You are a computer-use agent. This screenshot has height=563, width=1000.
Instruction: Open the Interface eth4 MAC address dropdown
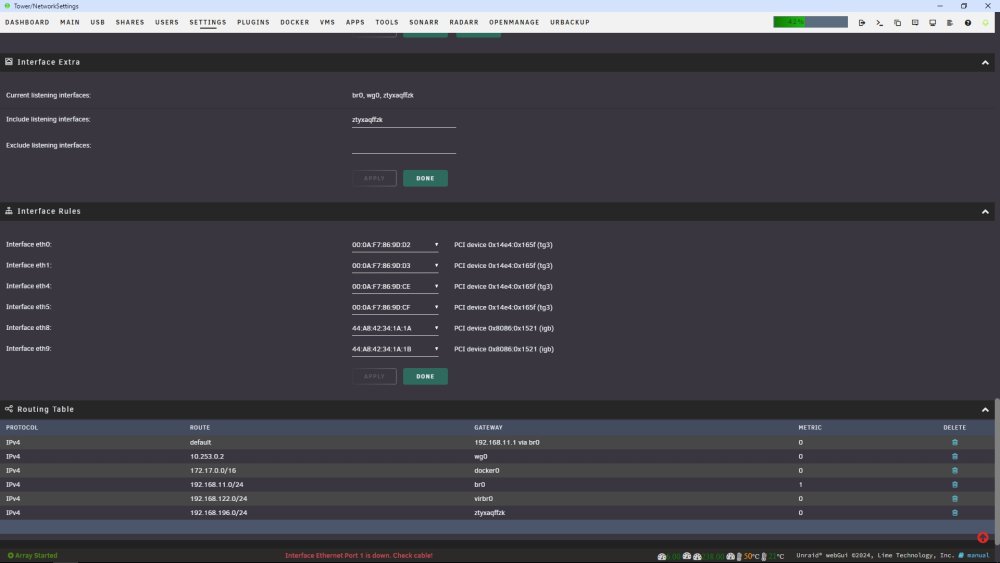(x=395, y=287)
